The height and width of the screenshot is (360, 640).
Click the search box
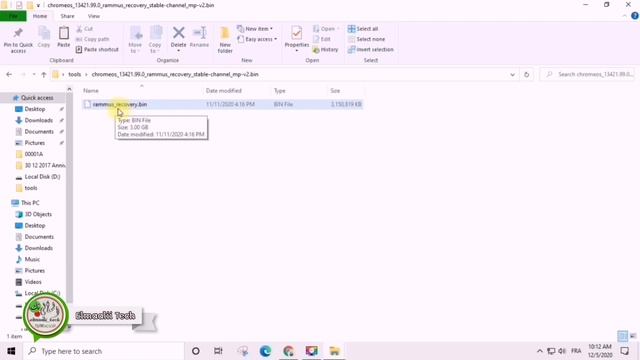(x=587, y=74)
